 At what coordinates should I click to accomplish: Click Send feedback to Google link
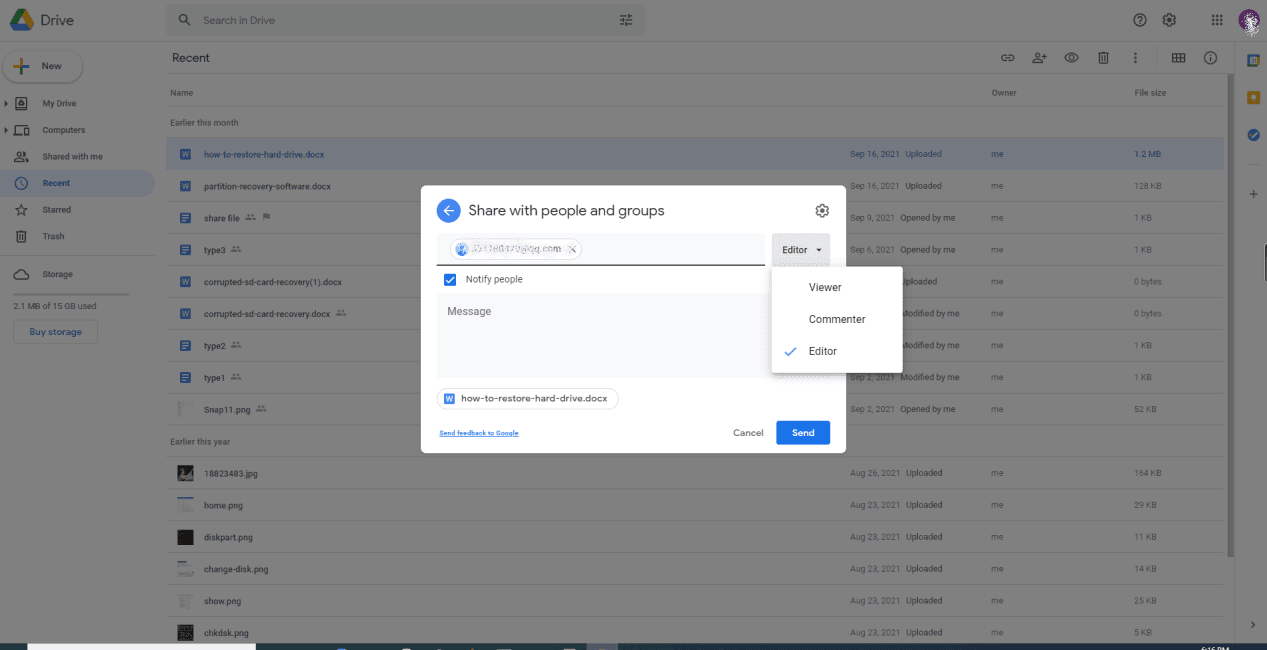[479, 433]
